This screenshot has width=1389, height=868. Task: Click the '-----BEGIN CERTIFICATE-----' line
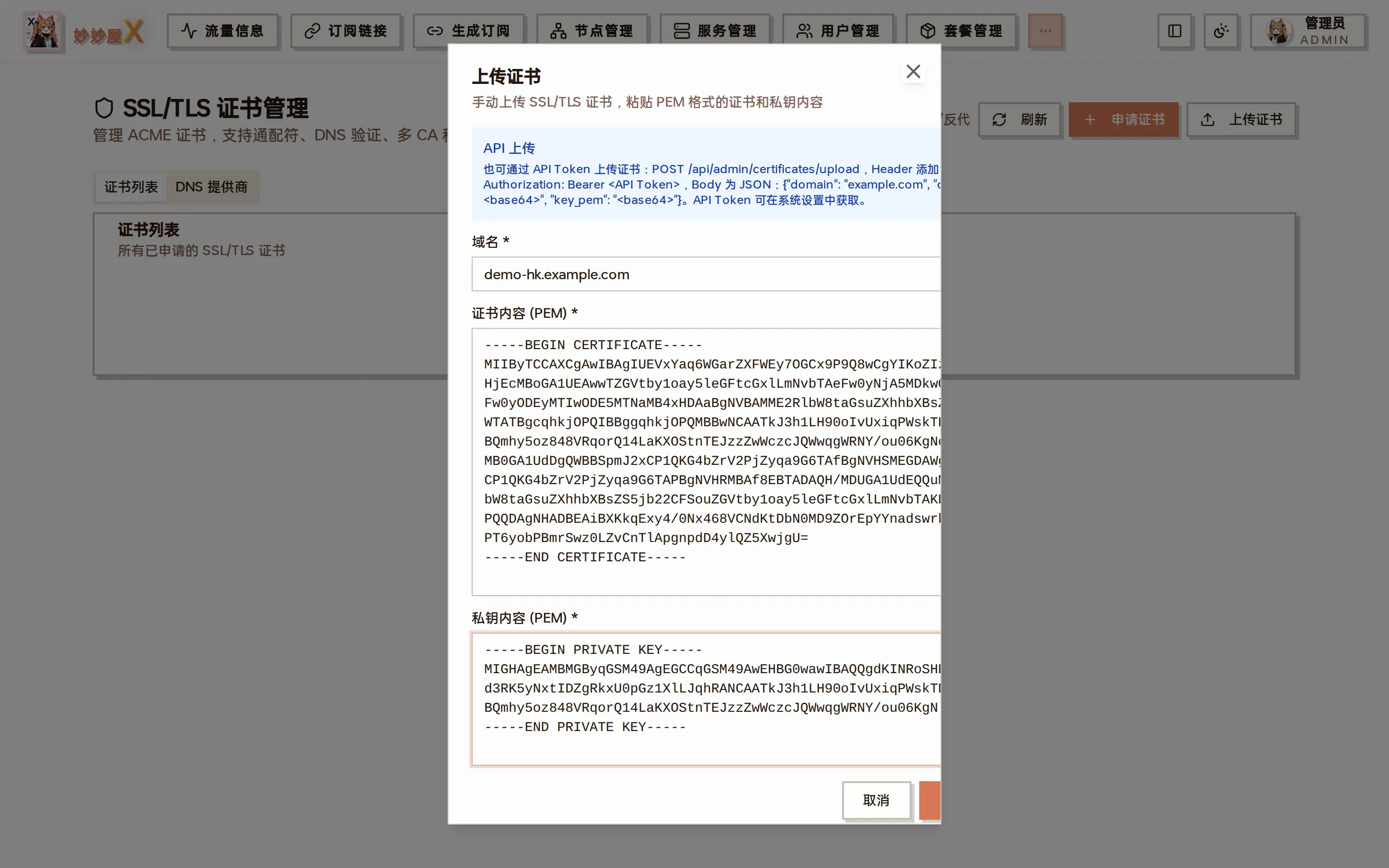pyautogui.click(x=593, y=345)
